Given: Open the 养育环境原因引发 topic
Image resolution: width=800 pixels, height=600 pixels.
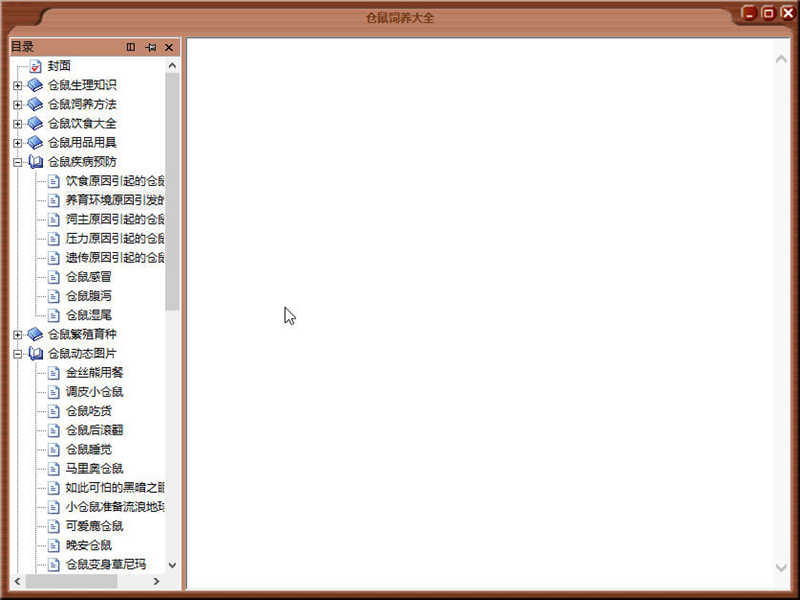Looking at the screenshot, I should pos(115,200).
